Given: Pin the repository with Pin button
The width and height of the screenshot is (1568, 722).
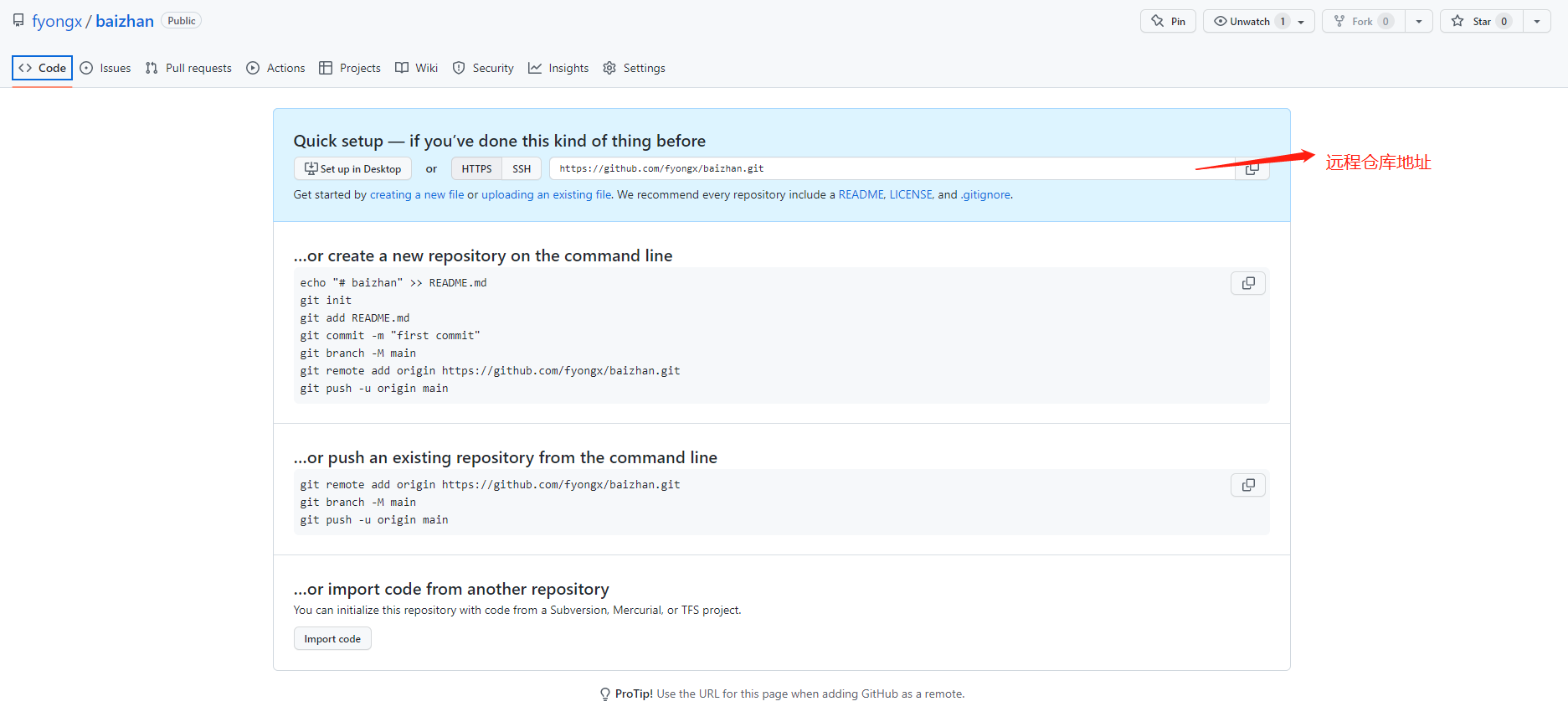Looking at the screenshot, I should 1168,21.
